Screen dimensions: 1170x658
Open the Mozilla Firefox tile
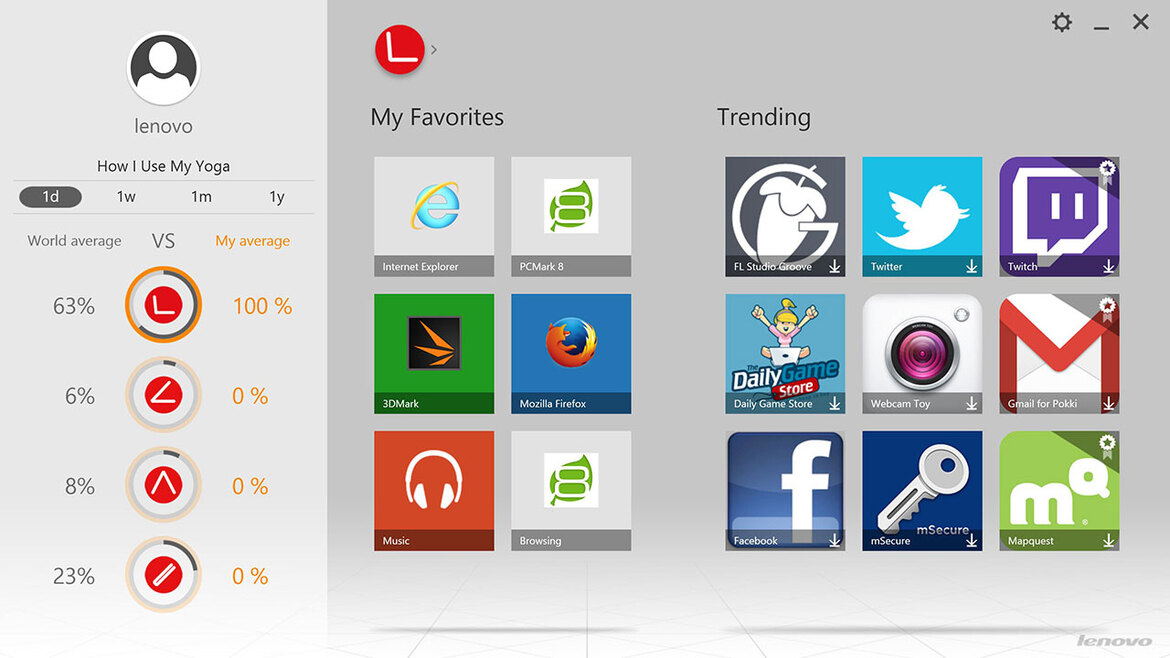(571, 354)
